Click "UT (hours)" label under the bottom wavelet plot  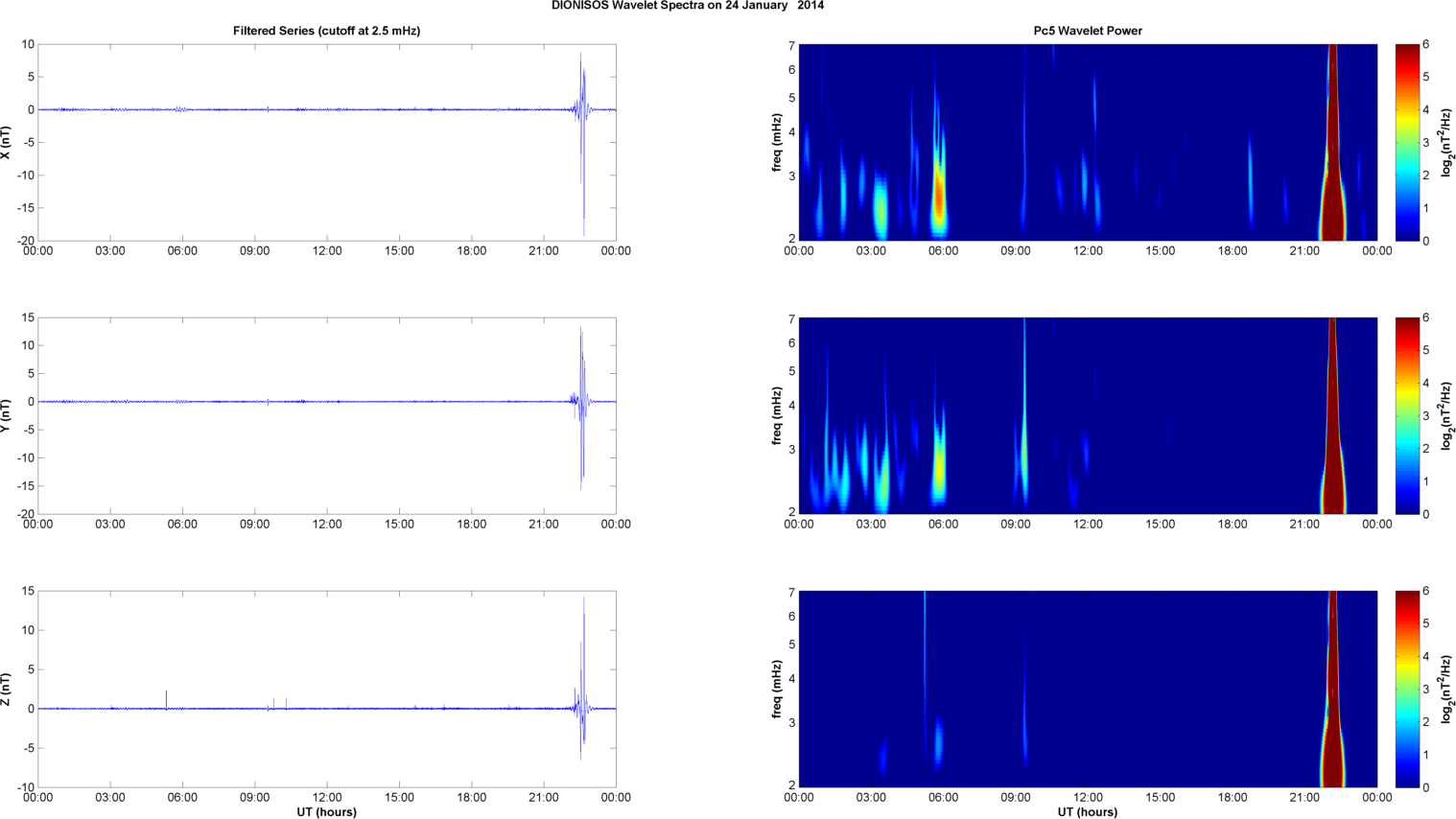pos(1088,811)
